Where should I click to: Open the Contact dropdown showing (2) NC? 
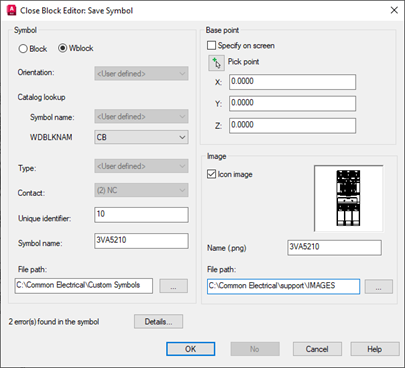tap(141, 190)
